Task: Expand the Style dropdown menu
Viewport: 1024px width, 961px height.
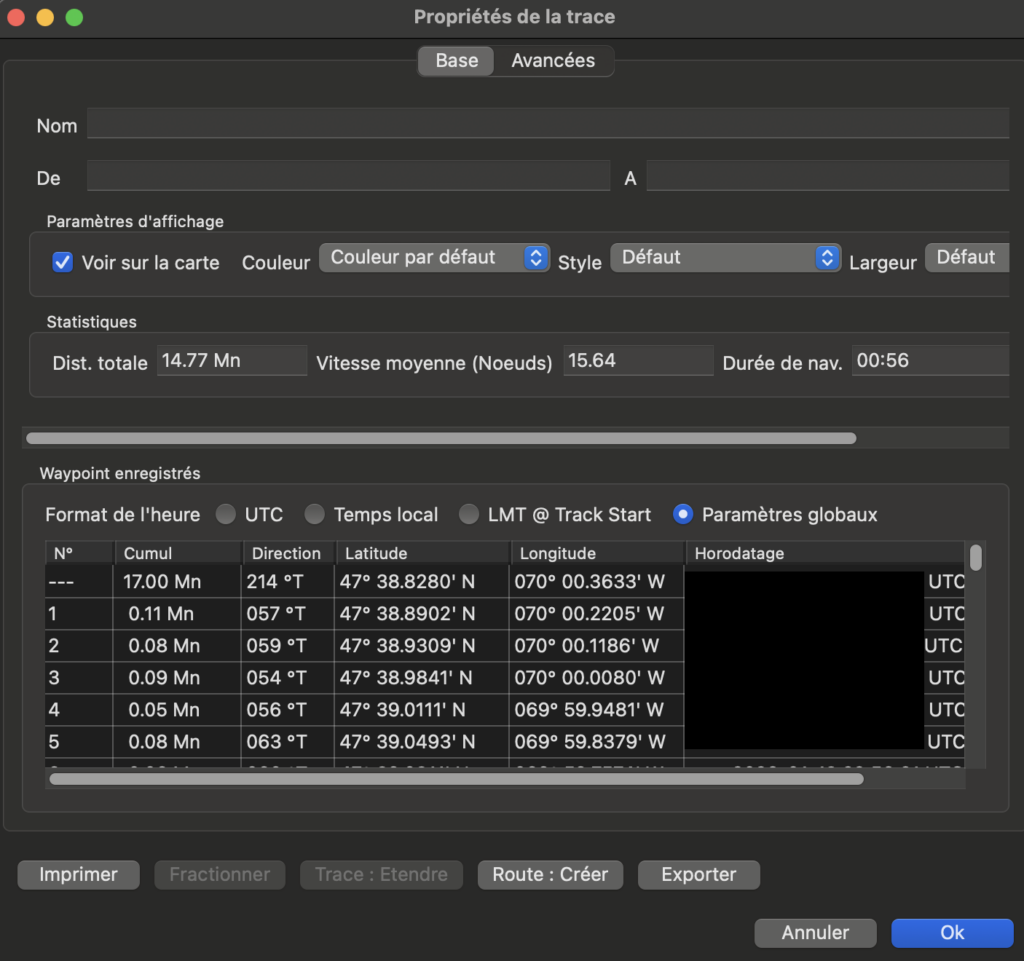Action: tap(725, 258)
